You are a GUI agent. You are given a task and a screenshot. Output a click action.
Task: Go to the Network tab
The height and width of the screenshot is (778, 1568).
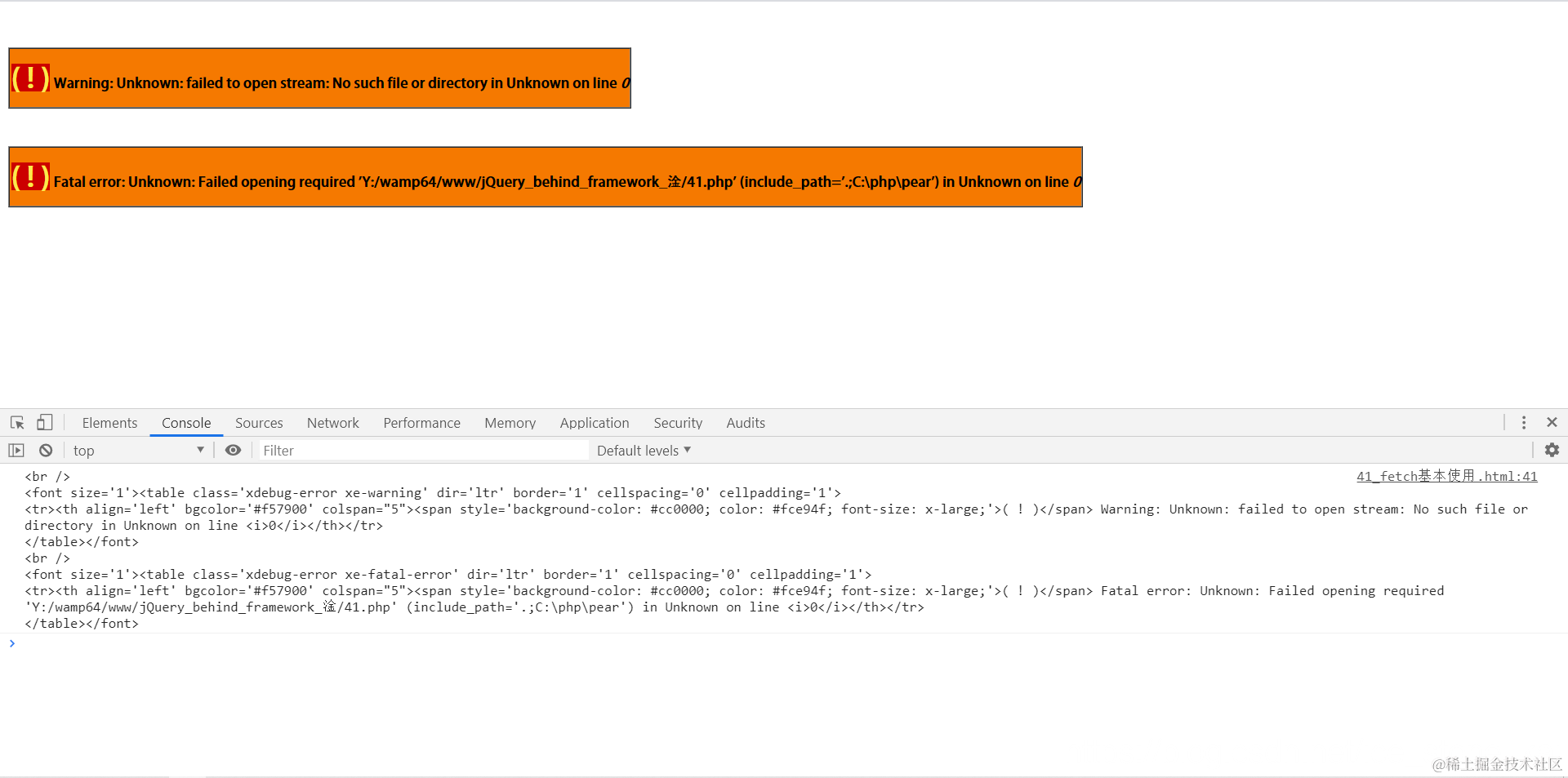pyautogui.click(x=333, y=423)
